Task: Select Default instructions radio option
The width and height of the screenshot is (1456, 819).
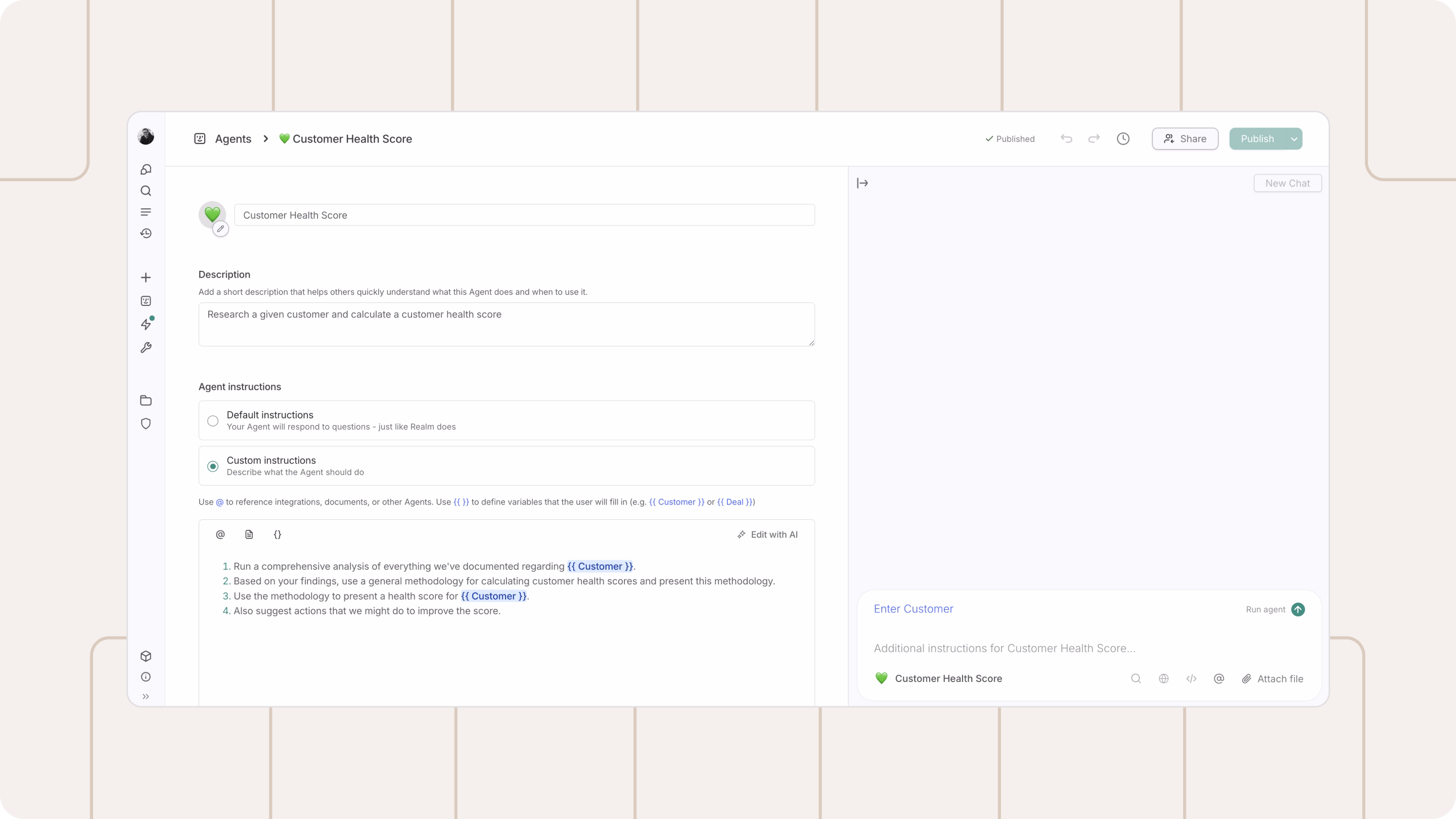Action: [212, 421]
